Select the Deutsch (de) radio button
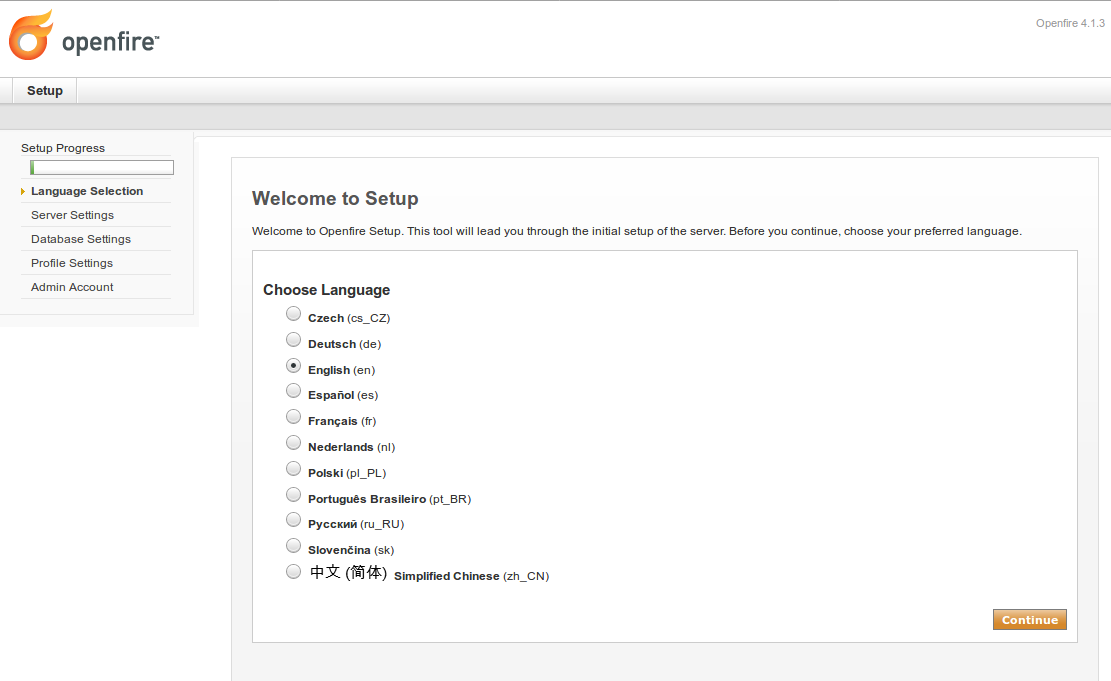This screenshot has width=1111, height=681. tap(293, 339)
